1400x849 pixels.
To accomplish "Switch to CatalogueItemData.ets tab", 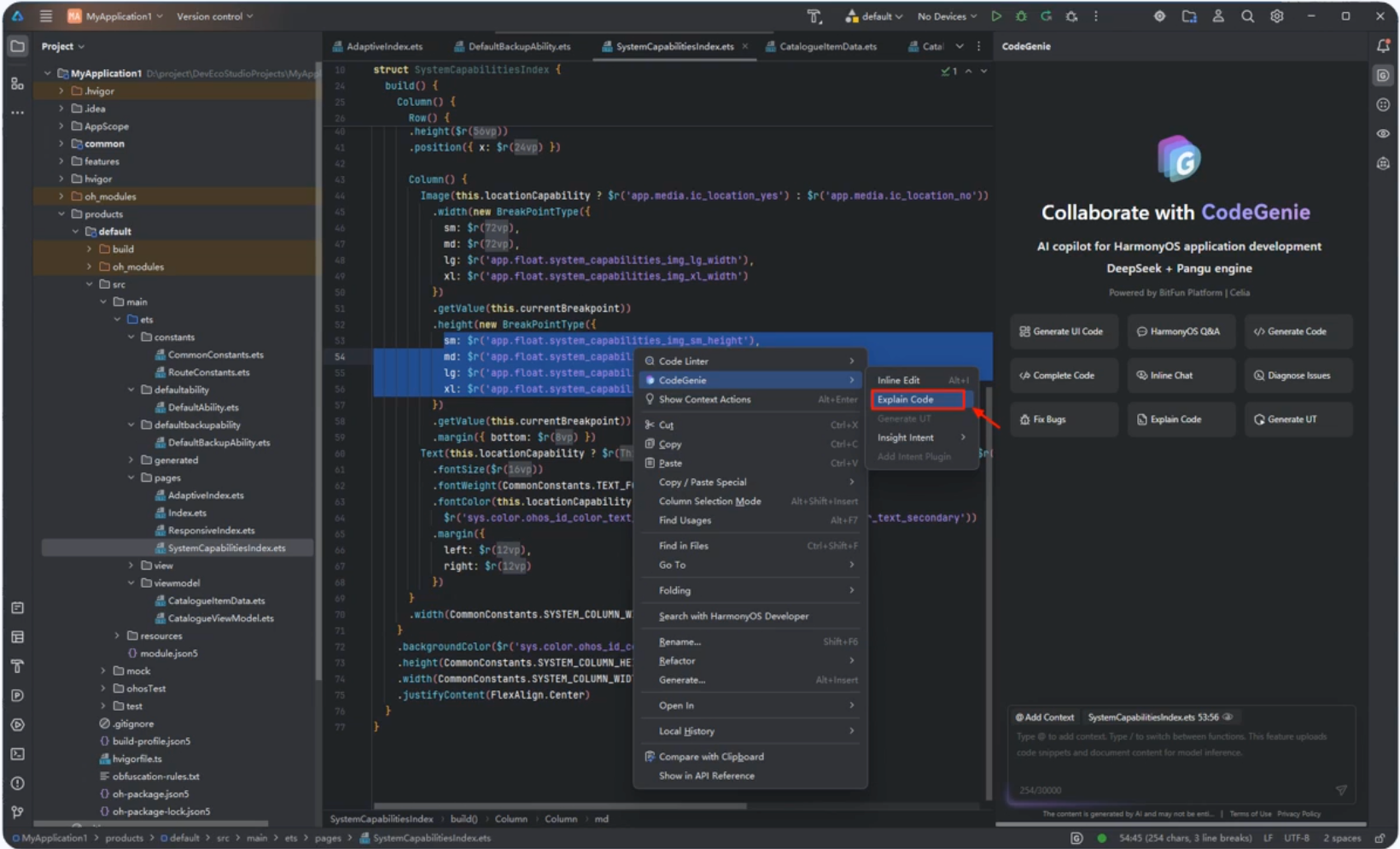I will 821,46.
